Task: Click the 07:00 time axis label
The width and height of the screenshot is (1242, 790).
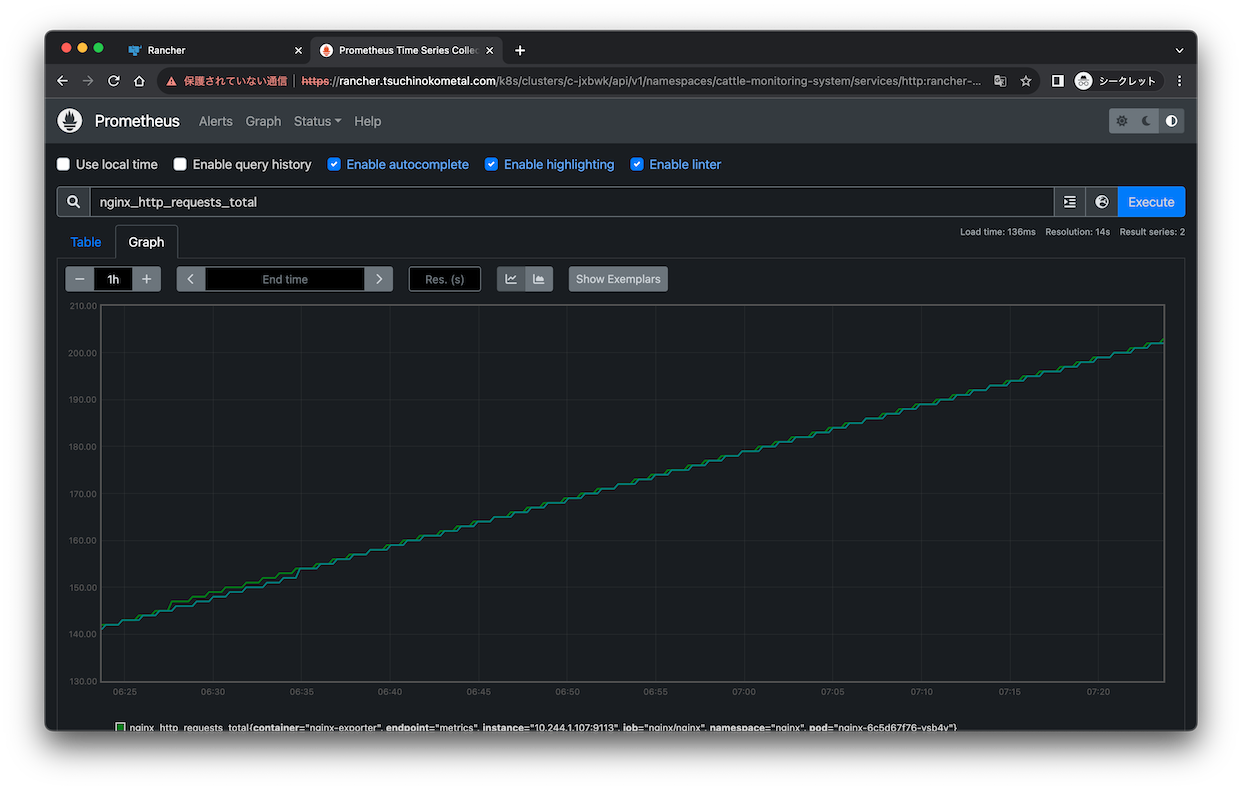Action: click(744, 691)
